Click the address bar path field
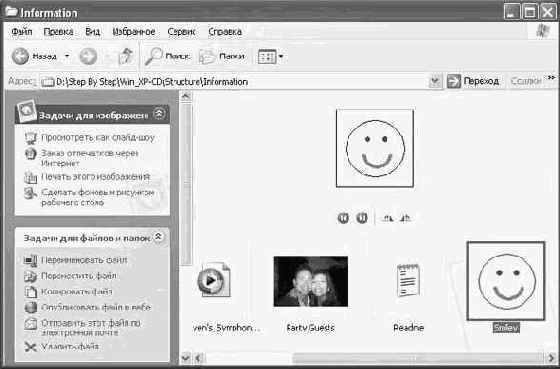 [234, 82]
